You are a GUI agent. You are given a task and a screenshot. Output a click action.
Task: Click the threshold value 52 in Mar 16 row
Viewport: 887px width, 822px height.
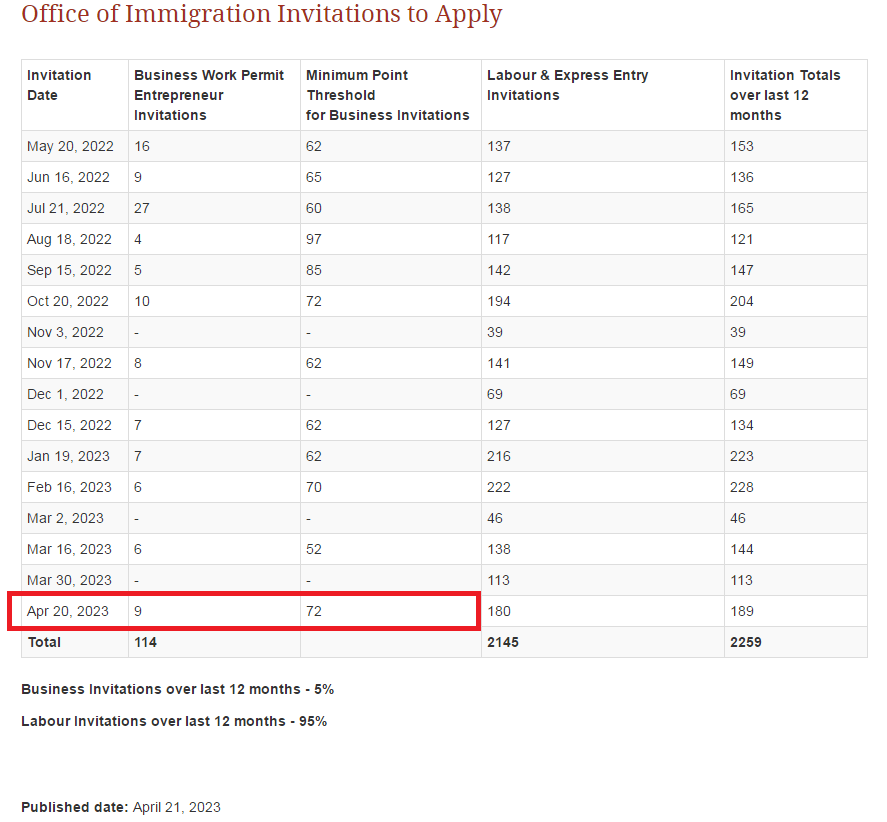pyautogui.click(x=314, y=549)
